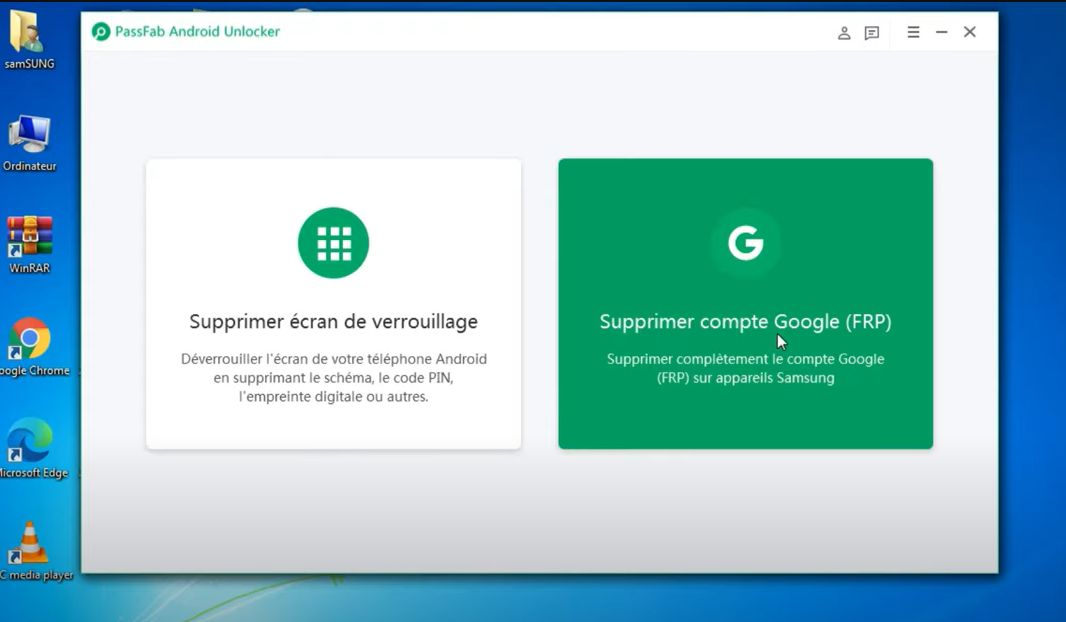Click the Google G icon
The height and width of the screenshot is (622, 1066).
746,243
